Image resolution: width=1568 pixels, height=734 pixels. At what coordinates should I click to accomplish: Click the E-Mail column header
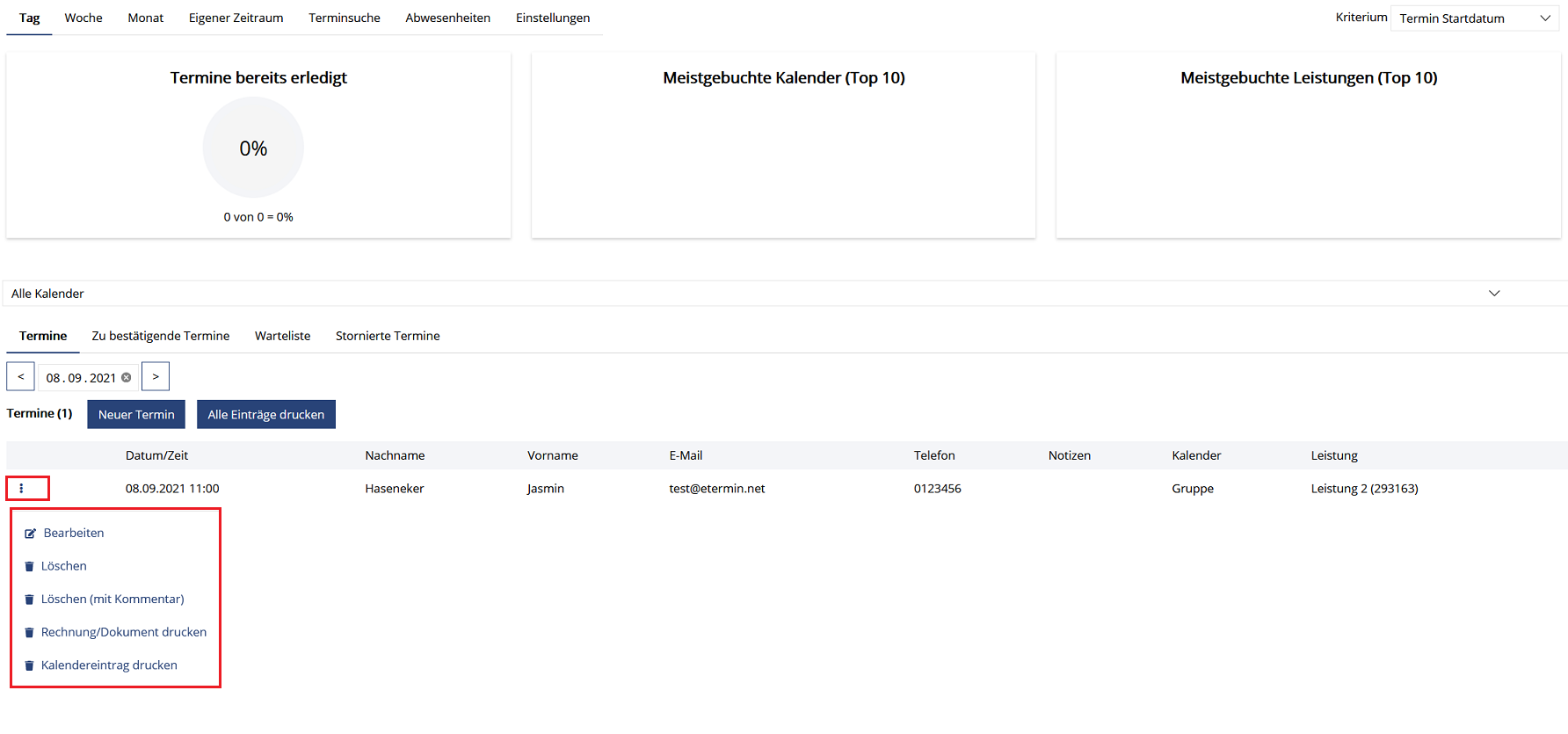[x=686, y=455]
